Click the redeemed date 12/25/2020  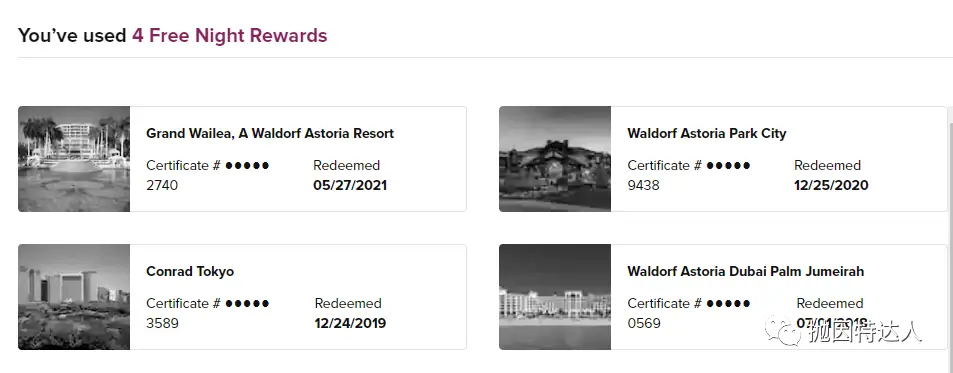tap(831, 185)
